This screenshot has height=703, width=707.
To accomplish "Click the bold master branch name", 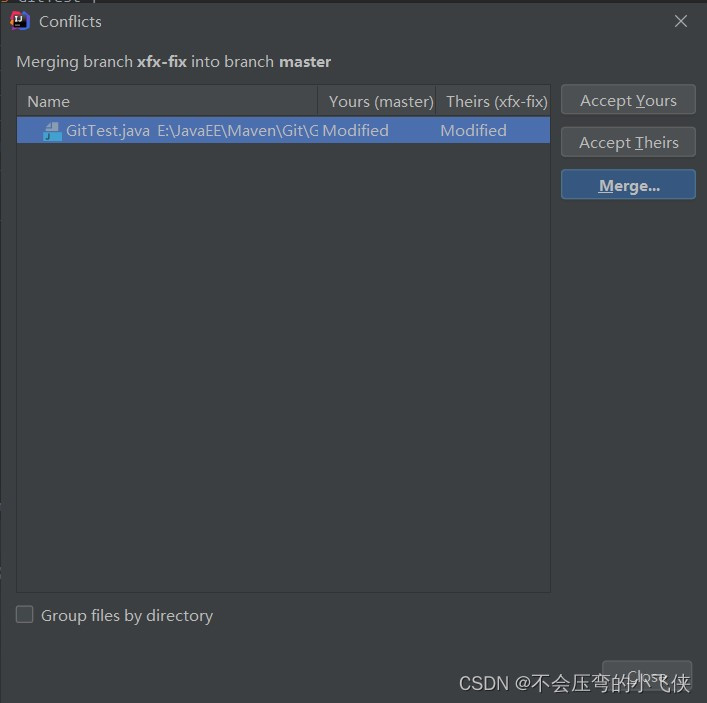I will tap(305, 62).
